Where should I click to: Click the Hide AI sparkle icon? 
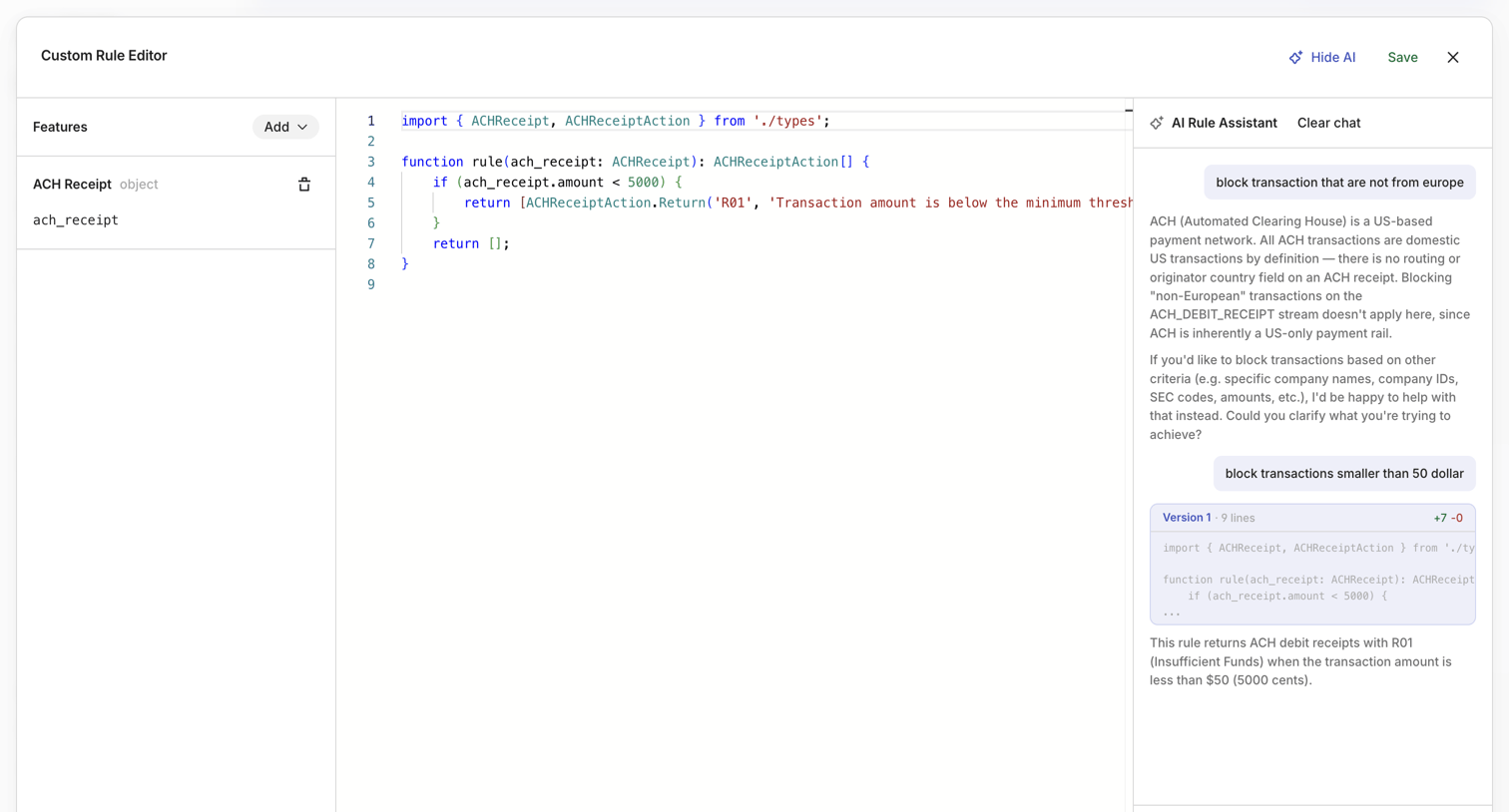pyautogui.click(x=1295, y=58)
